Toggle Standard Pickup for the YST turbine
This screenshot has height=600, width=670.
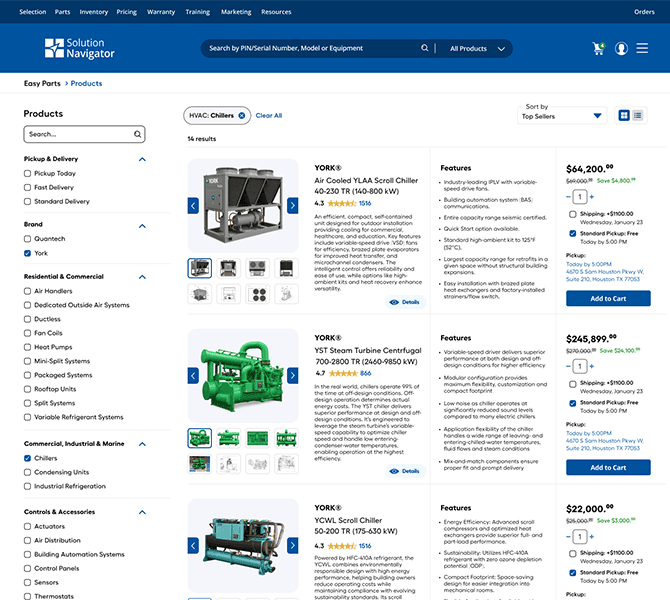(x=573, y=403)
